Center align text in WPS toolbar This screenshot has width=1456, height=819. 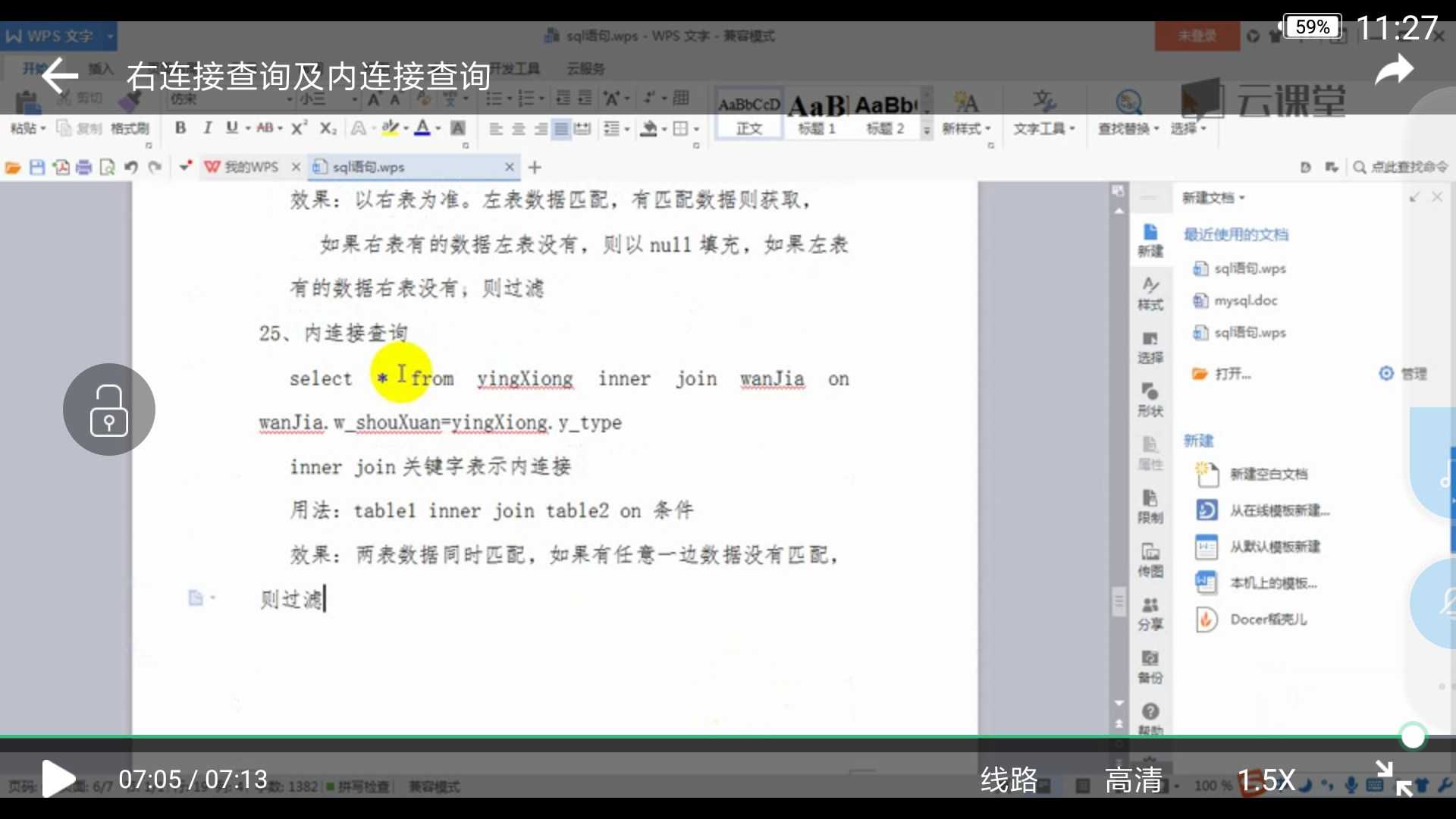(518, 128)
